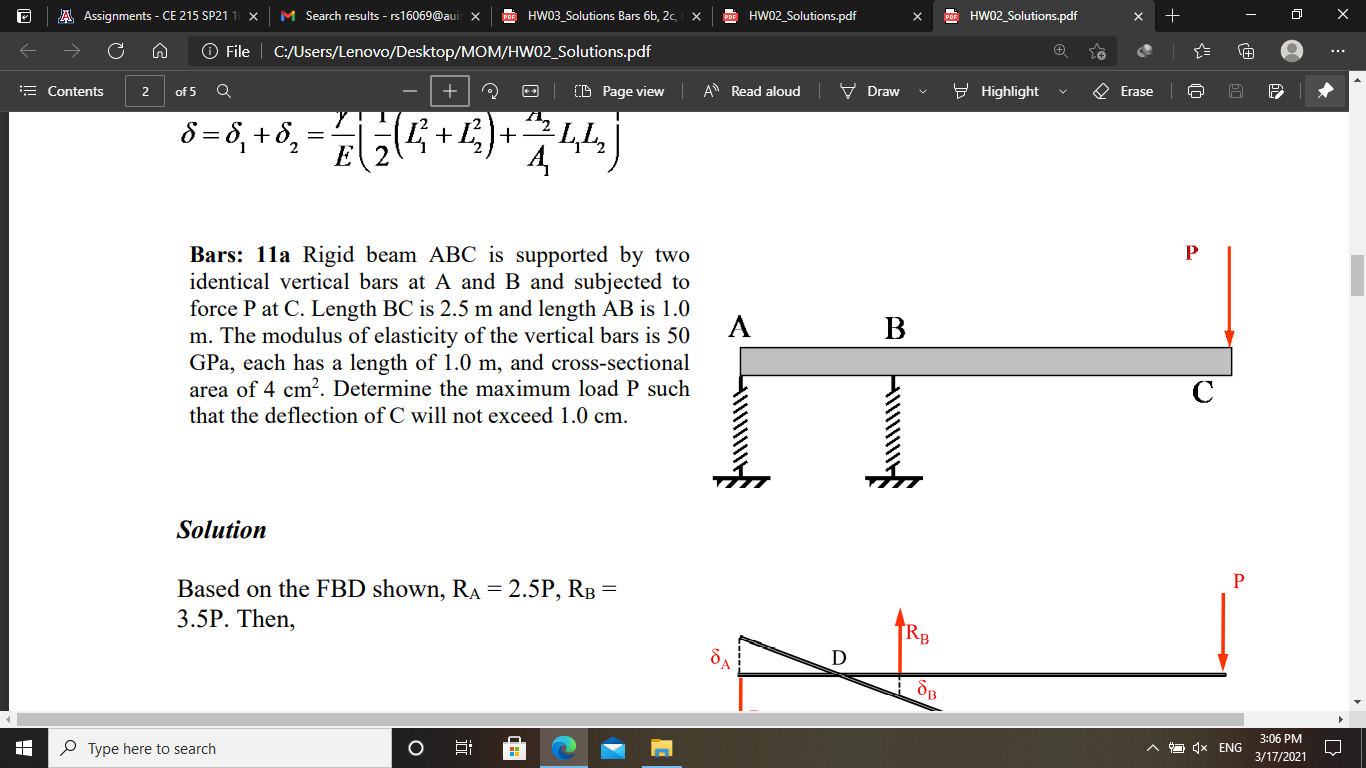This screenshot has width=1366, height=768.
Task: Click the Windows Start button
Action: (x=24, y=748)
